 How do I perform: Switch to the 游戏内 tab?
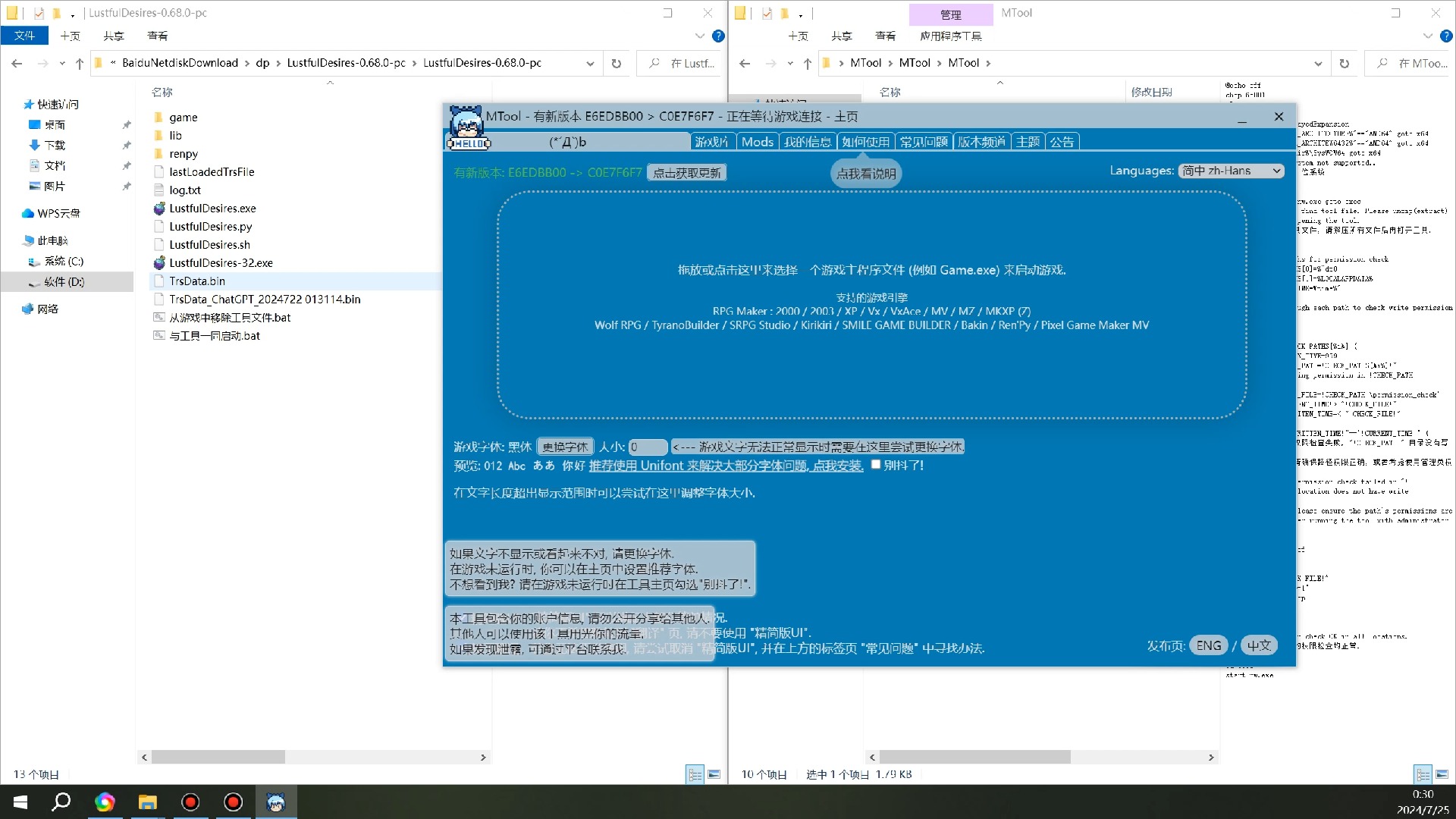pyautogui.click(x=711, y=142)
